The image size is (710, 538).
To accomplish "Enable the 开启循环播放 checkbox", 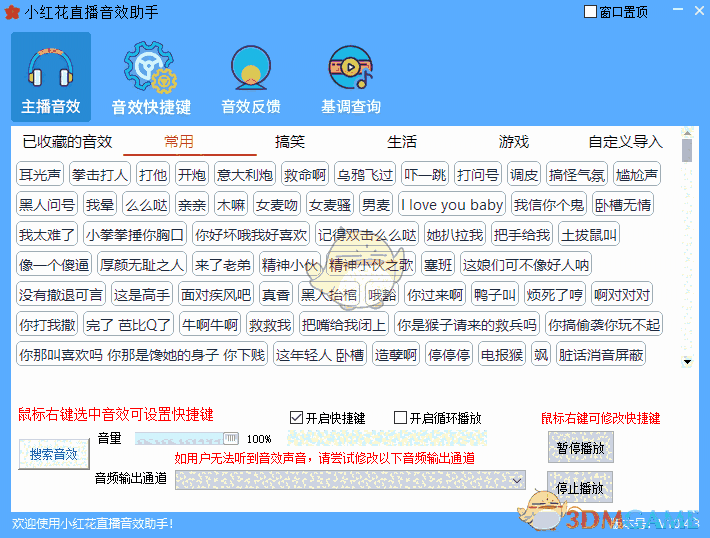I will [400, 418].
